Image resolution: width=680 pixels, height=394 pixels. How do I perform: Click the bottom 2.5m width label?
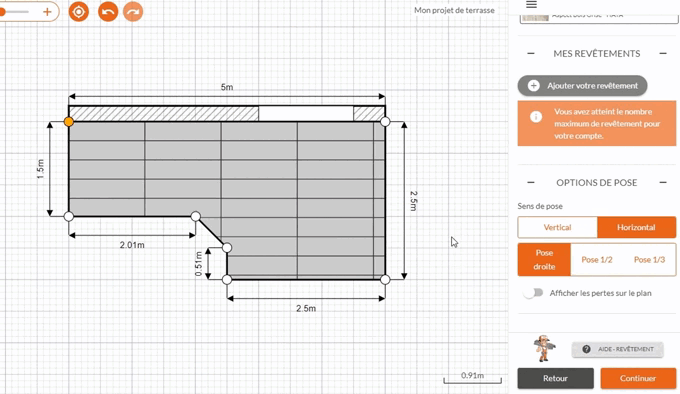306,308
